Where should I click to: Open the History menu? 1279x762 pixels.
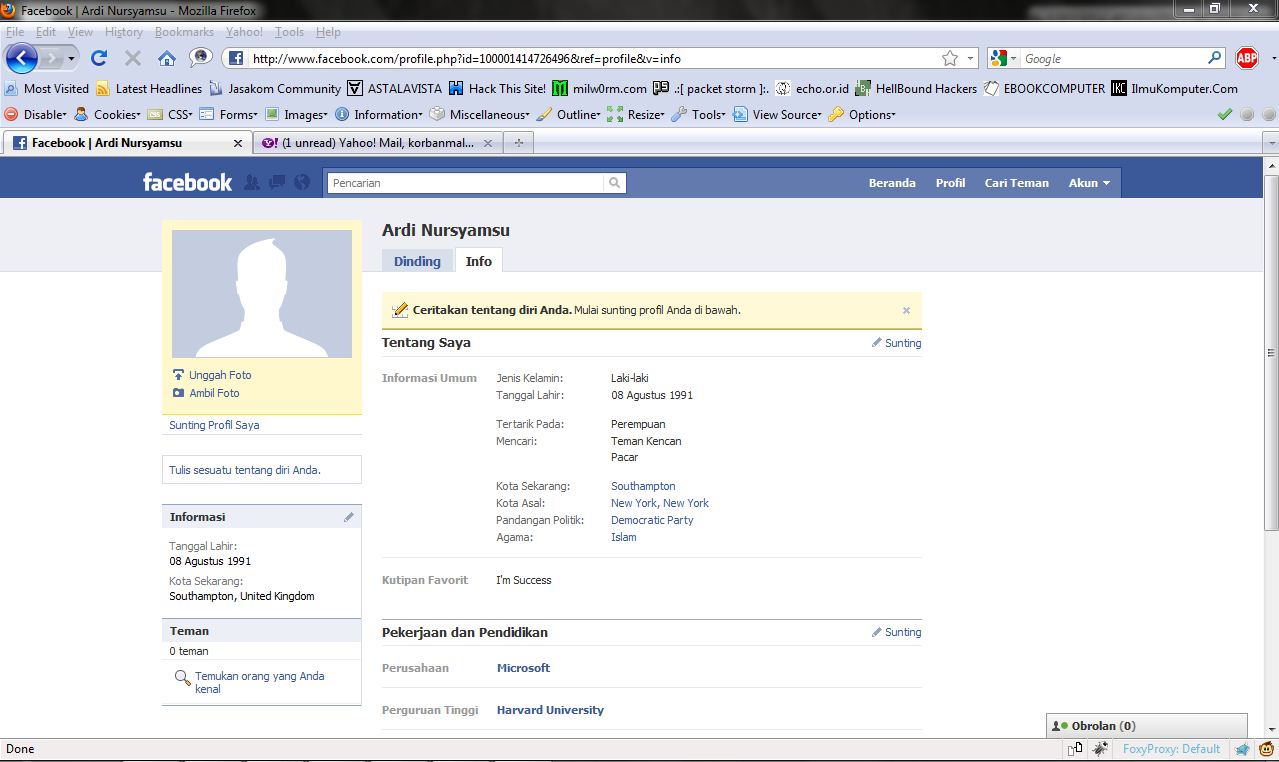tap(124, 32)
